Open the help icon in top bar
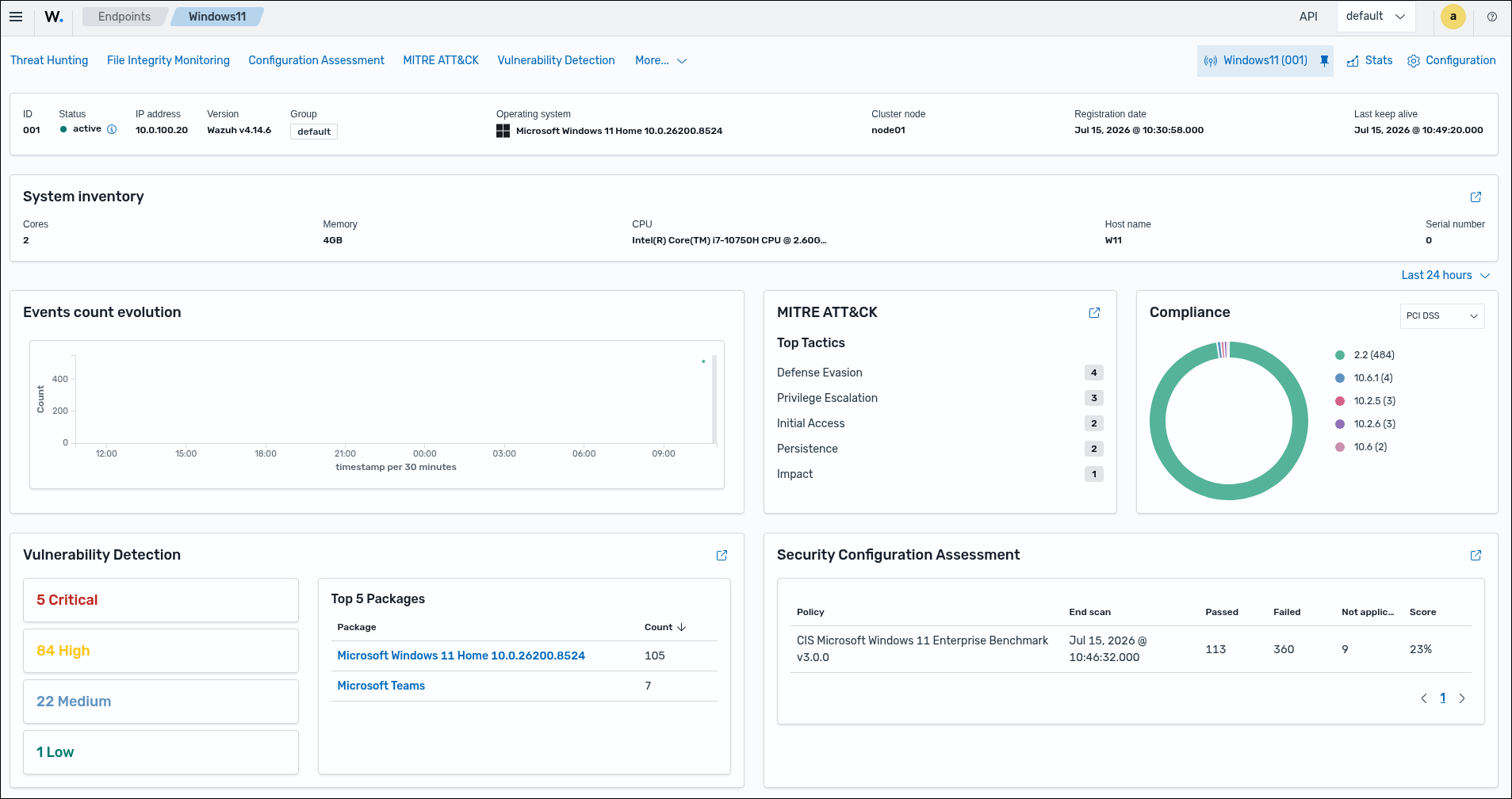 1492,17
